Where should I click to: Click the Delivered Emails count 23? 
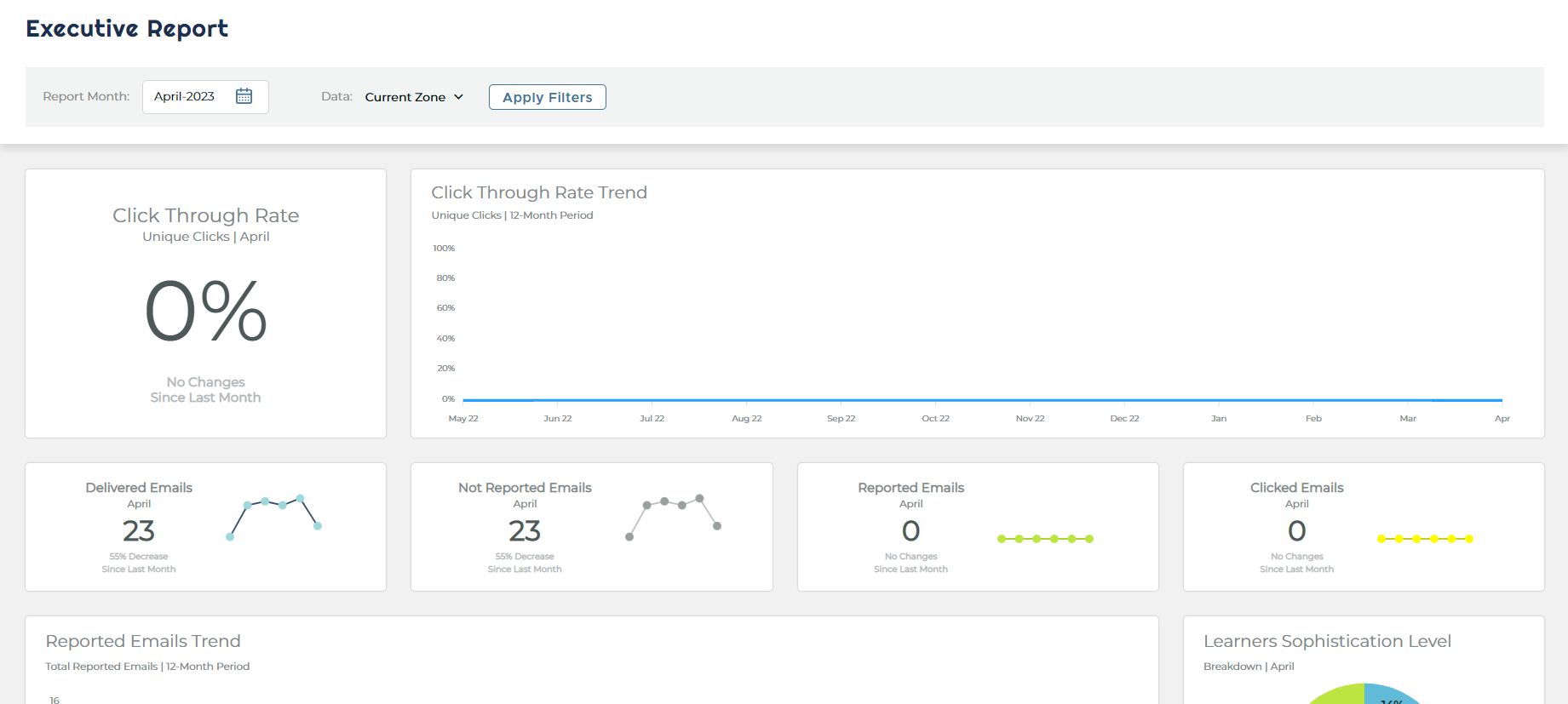tap(139, 531)
